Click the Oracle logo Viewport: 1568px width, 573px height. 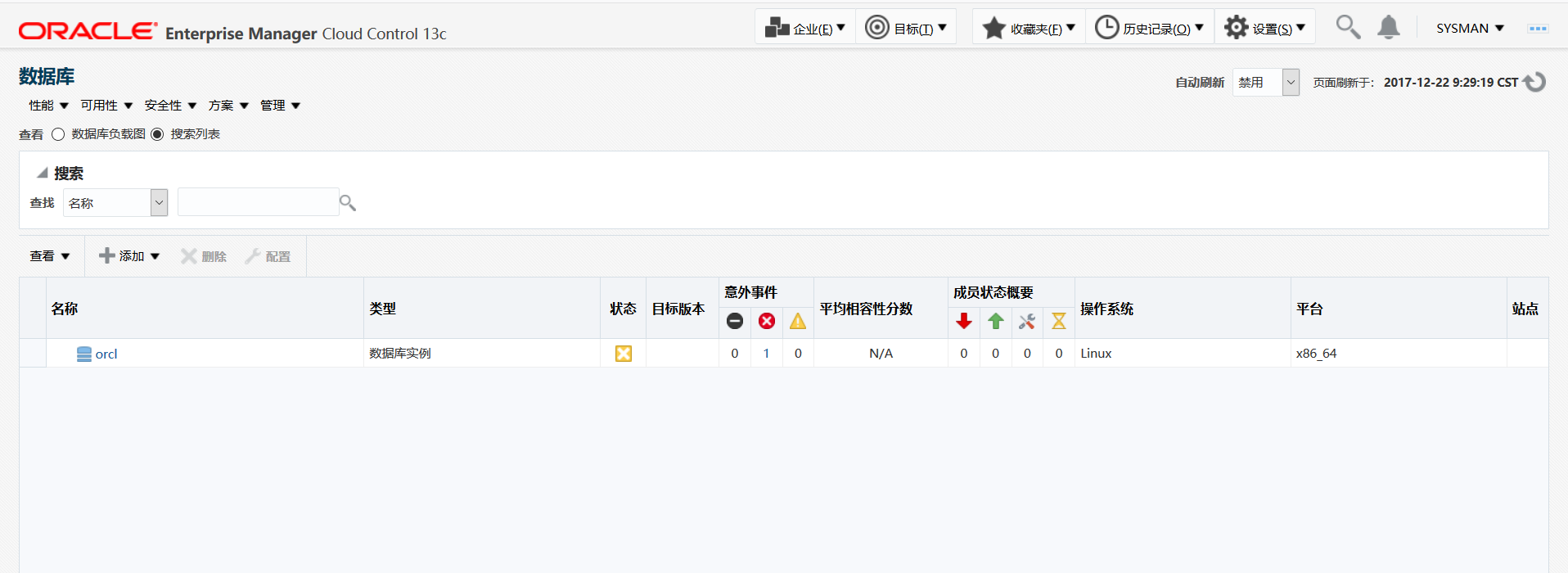click(x=88, y=31)
